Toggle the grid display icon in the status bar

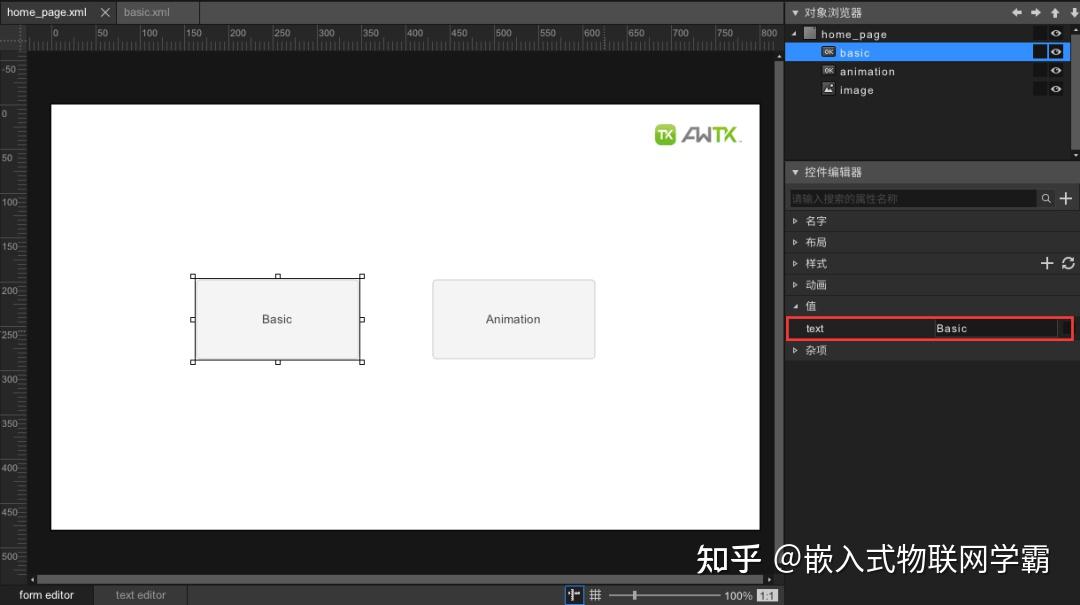pyautogui.click(x=594, y=595)
